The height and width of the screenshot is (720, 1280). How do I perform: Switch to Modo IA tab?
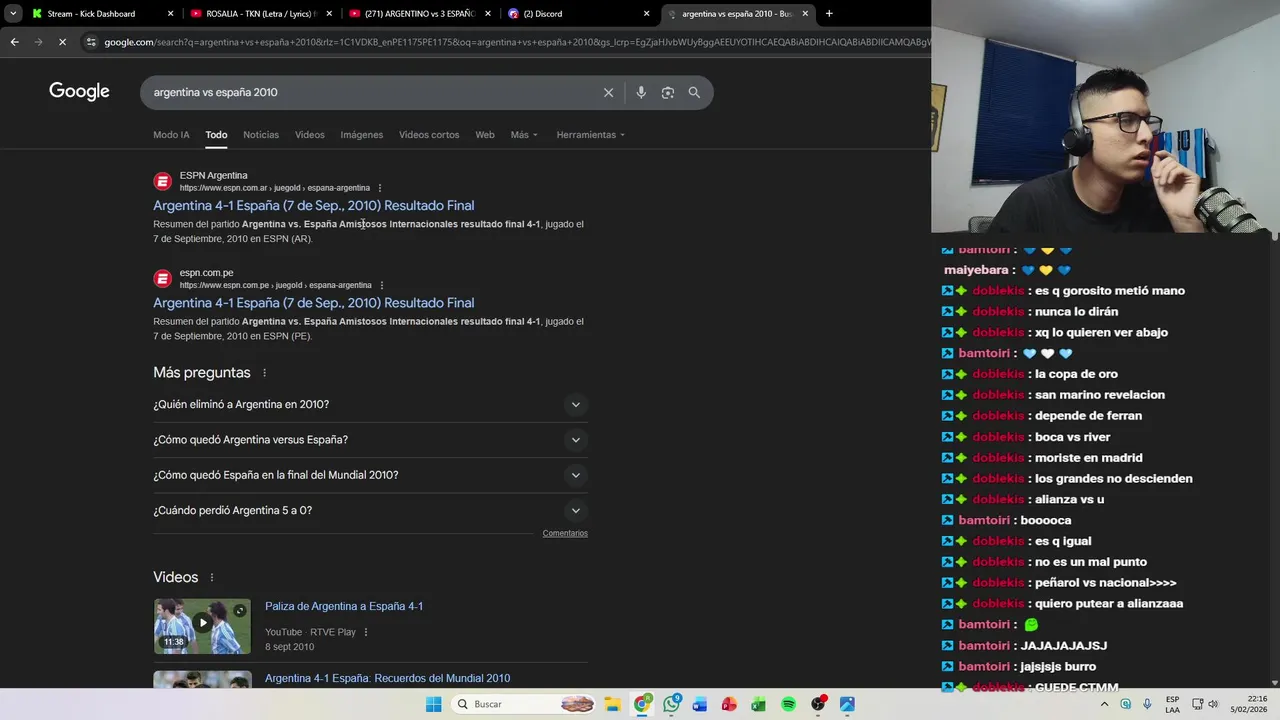(171, 135)
